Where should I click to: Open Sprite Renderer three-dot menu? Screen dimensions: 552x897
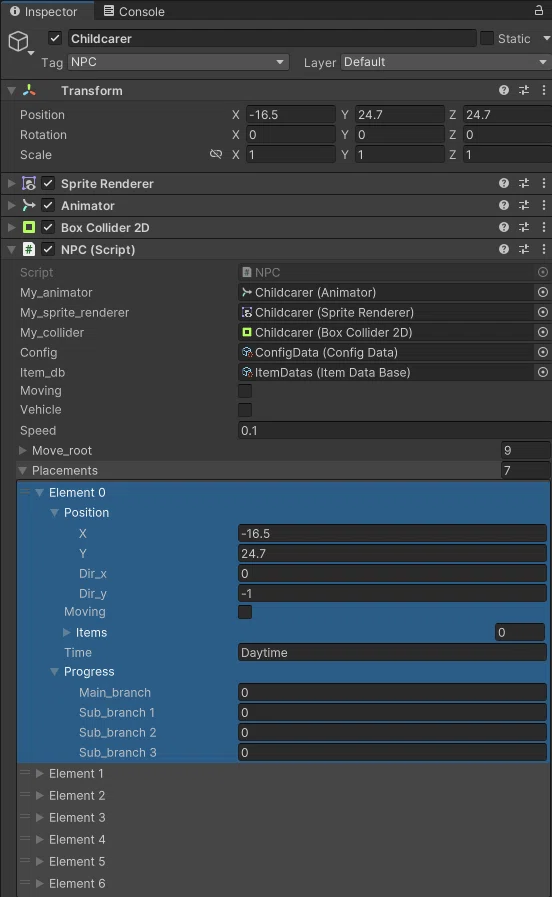coord(543,183)
